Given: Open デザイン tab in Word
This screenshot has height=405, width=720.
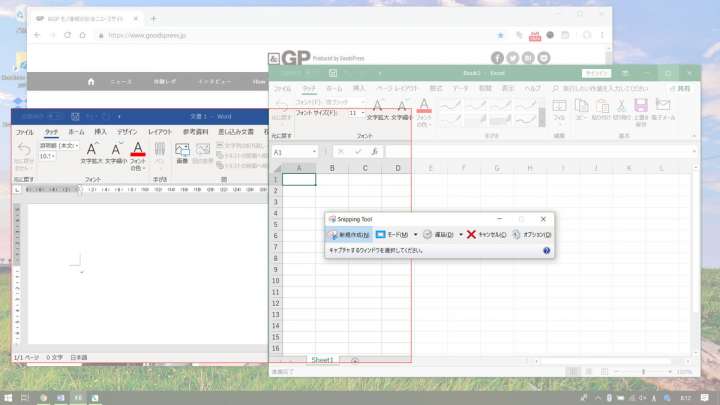Looking at the screenshot, I should click(x=127, y=132).
